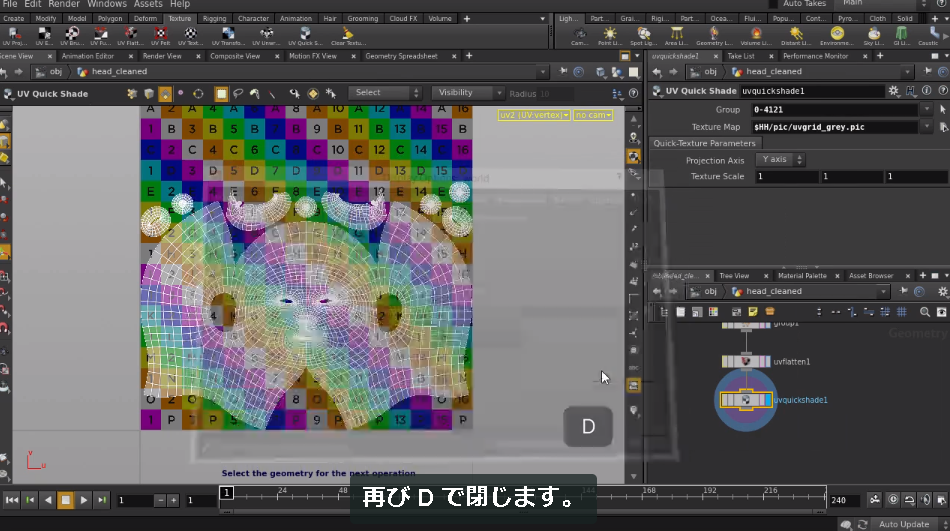Toggle pin on scene view pane
The height and width of the screenshot is (531, 950).
coord(563,72)
